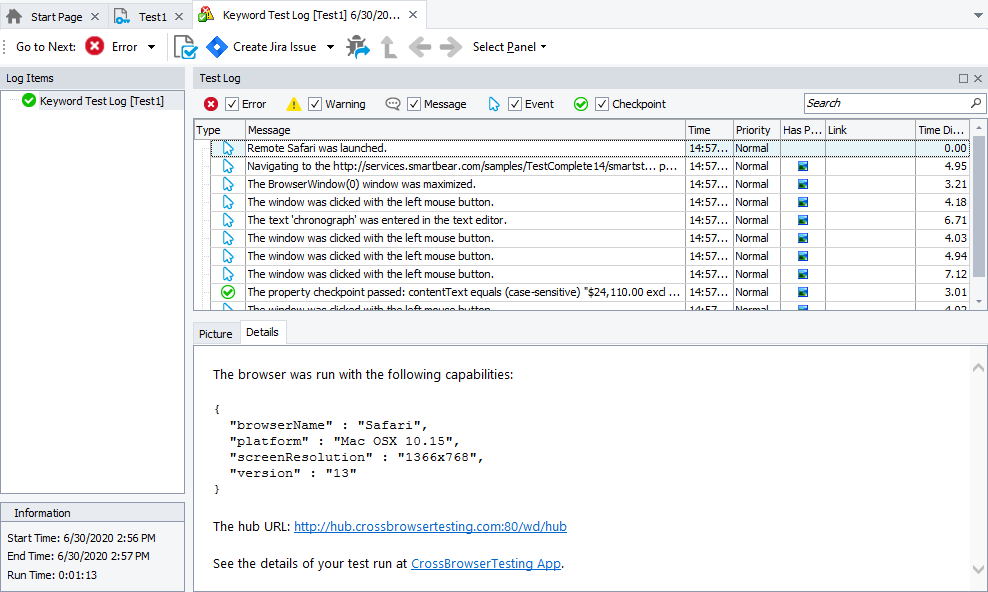Disable the Checkpoint filter checkbox
This screenshot has width=988, height=592.
(602, 104)
